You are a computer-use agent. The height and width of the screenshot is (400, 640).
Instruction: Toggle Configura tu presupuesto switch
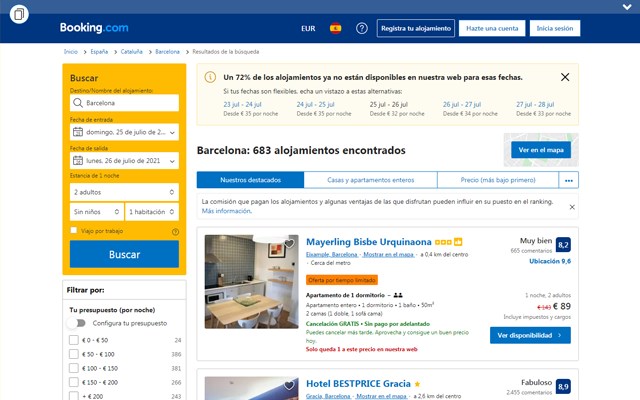76,323
